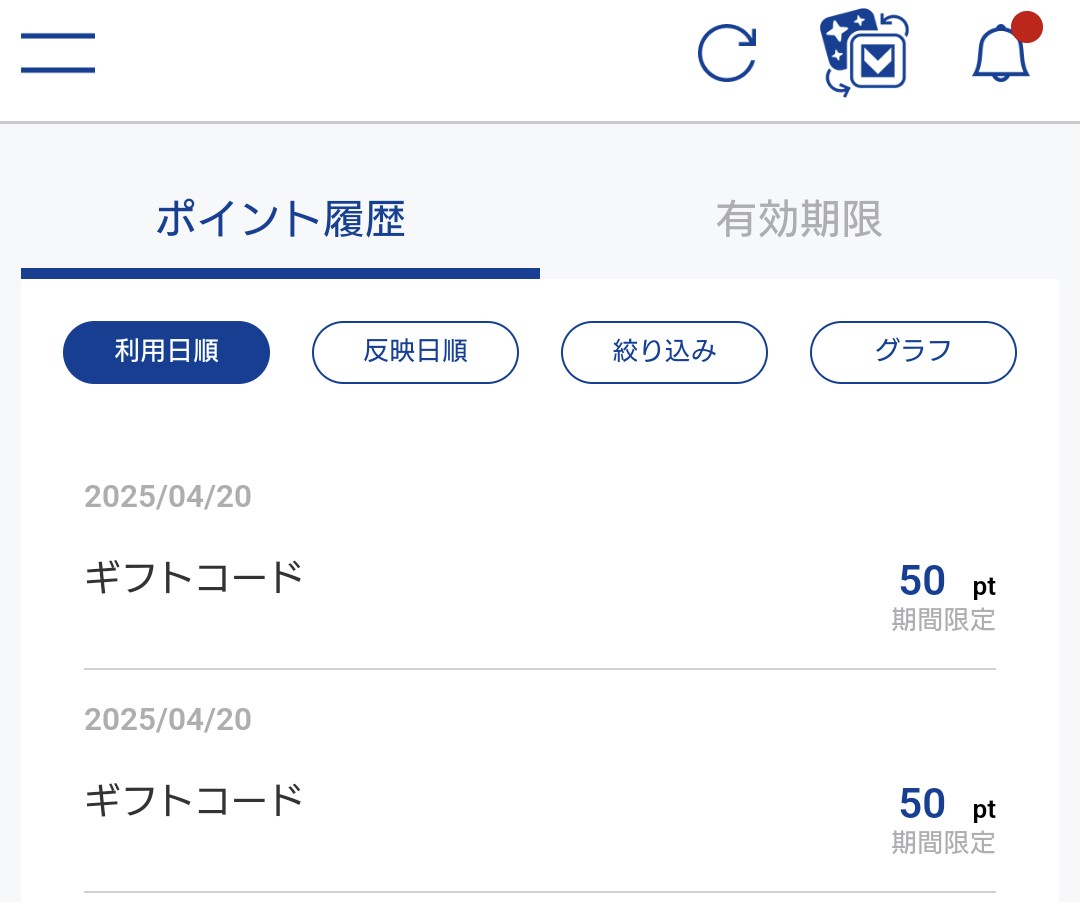1080x902 pixels.
Task: Tap the red notification badge
Action: 1026,27
